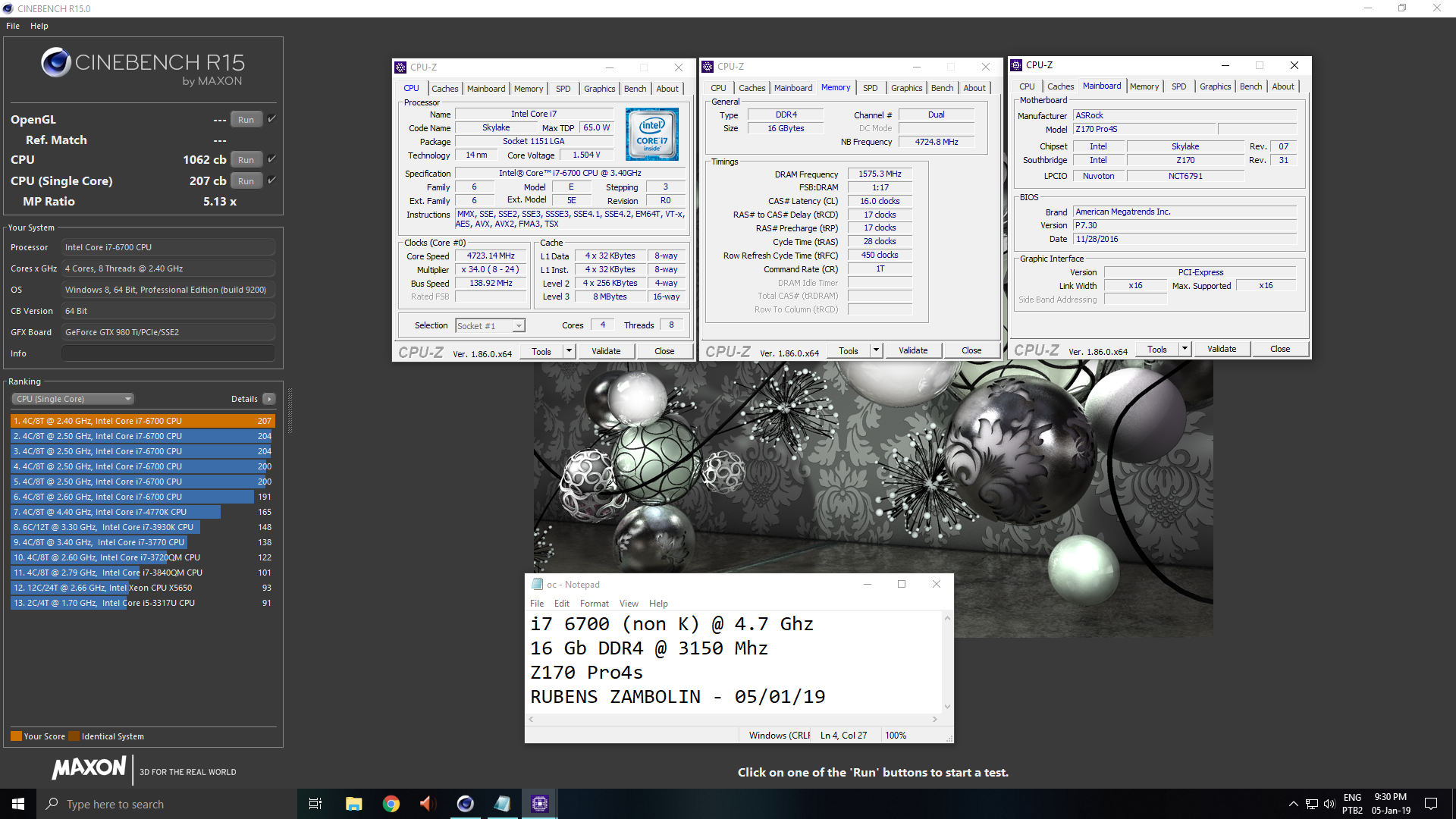
Task: Open the CPU-Z taskbar icon
Action: point(539,804)
